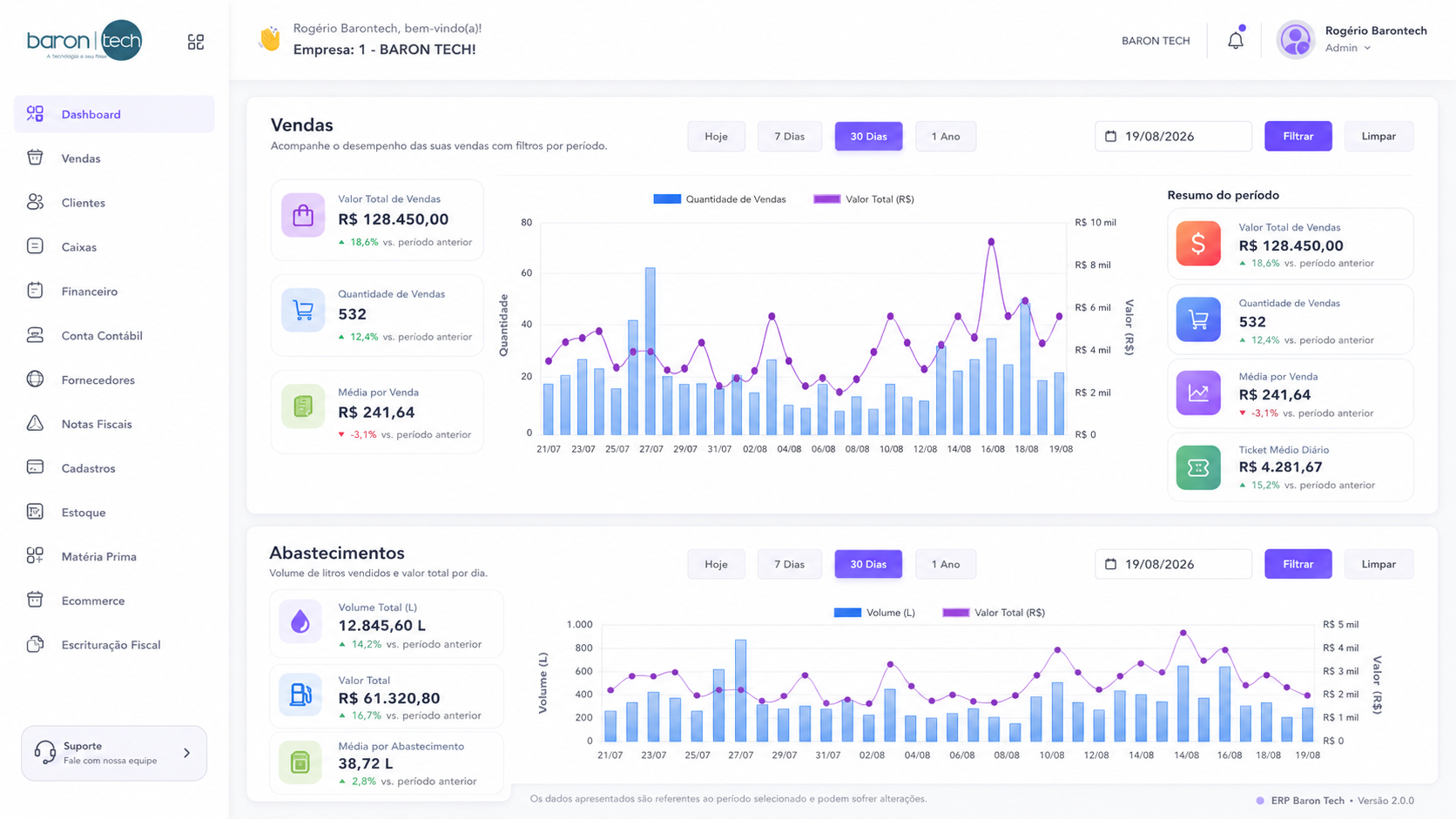Click the Fornecedores globe icon
Image resolution: width=1456 pixels, height=819 pixels.
click(35, 379)
